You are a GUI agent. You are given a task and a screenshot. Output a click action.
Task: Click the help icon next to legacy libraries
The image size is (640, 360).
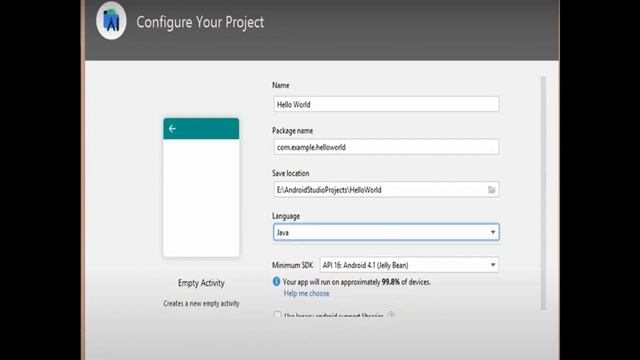pyautogui.click(x=391, y=315)
